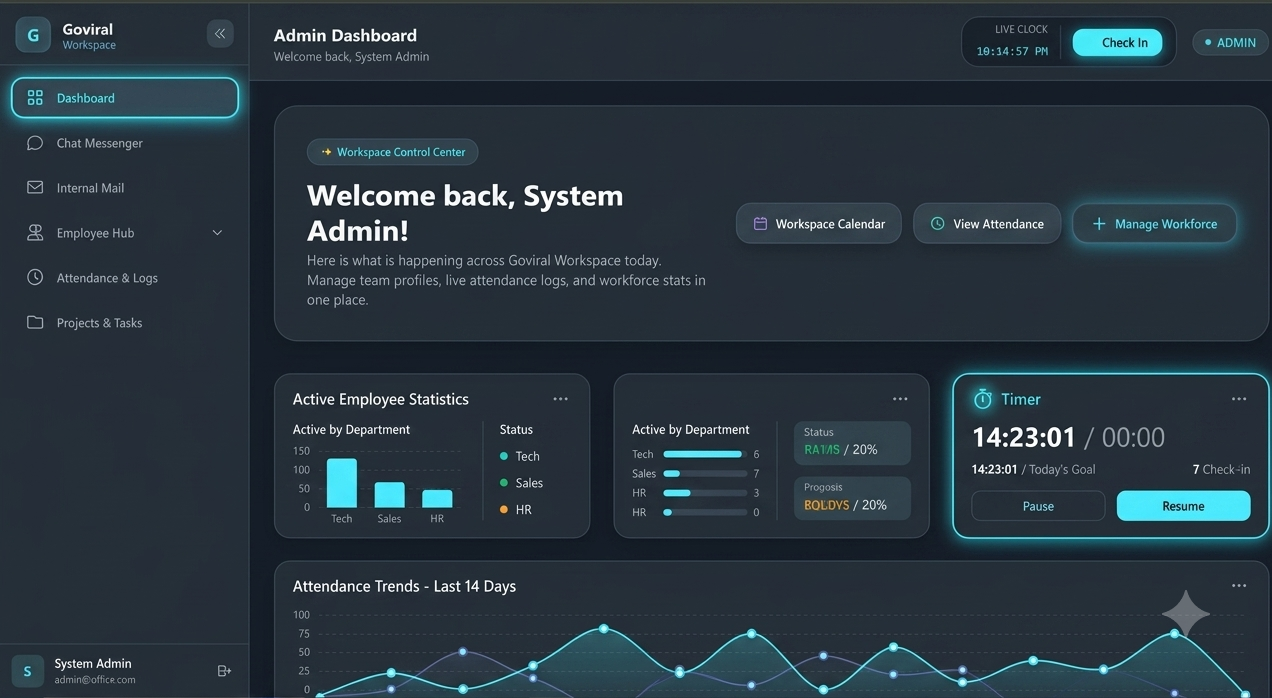Open the Timer card options menu
1272x698 pixels.
point(1239,399)
